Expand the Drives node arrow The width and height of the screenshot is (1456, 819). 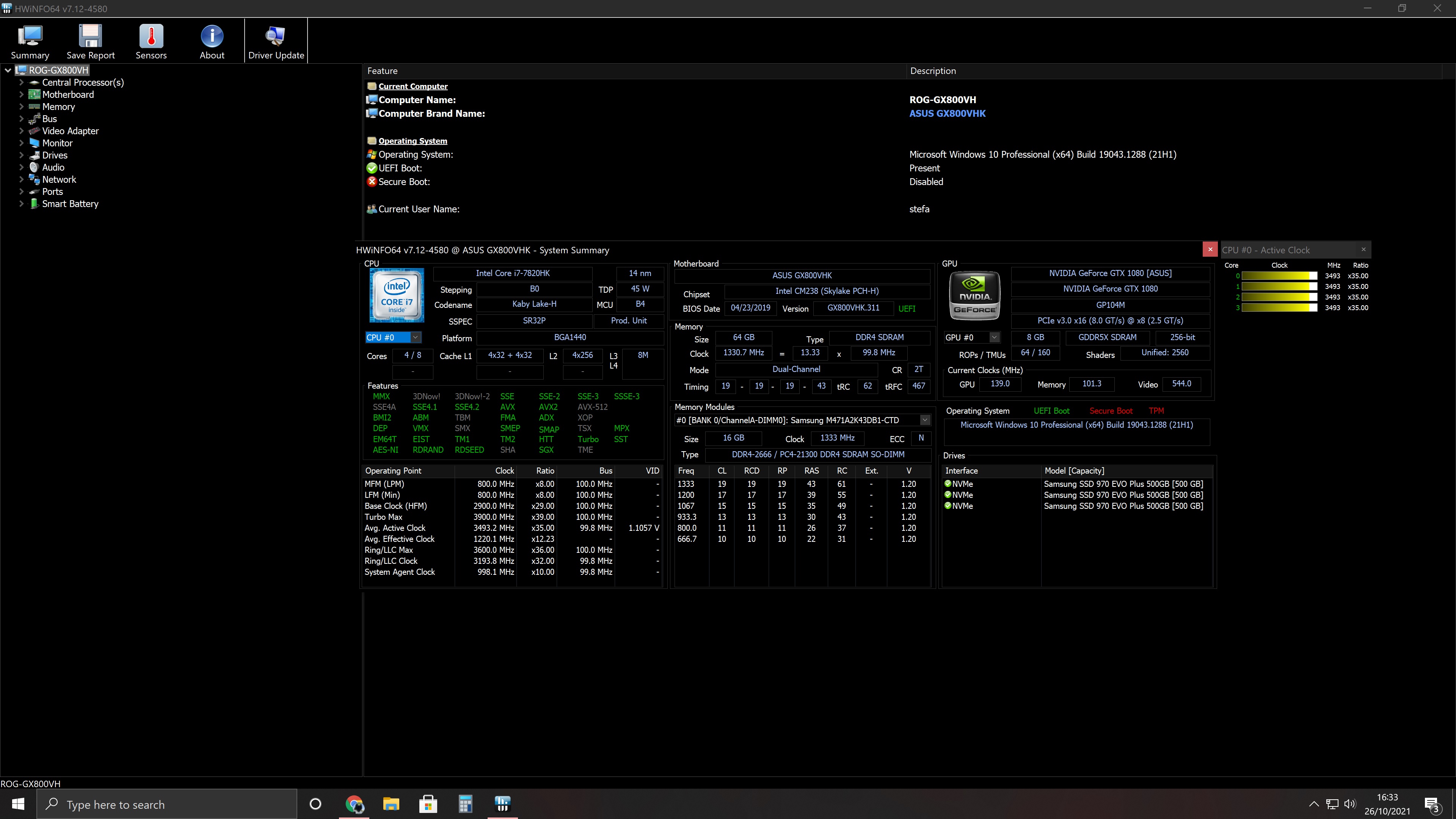tap(22, 155)
